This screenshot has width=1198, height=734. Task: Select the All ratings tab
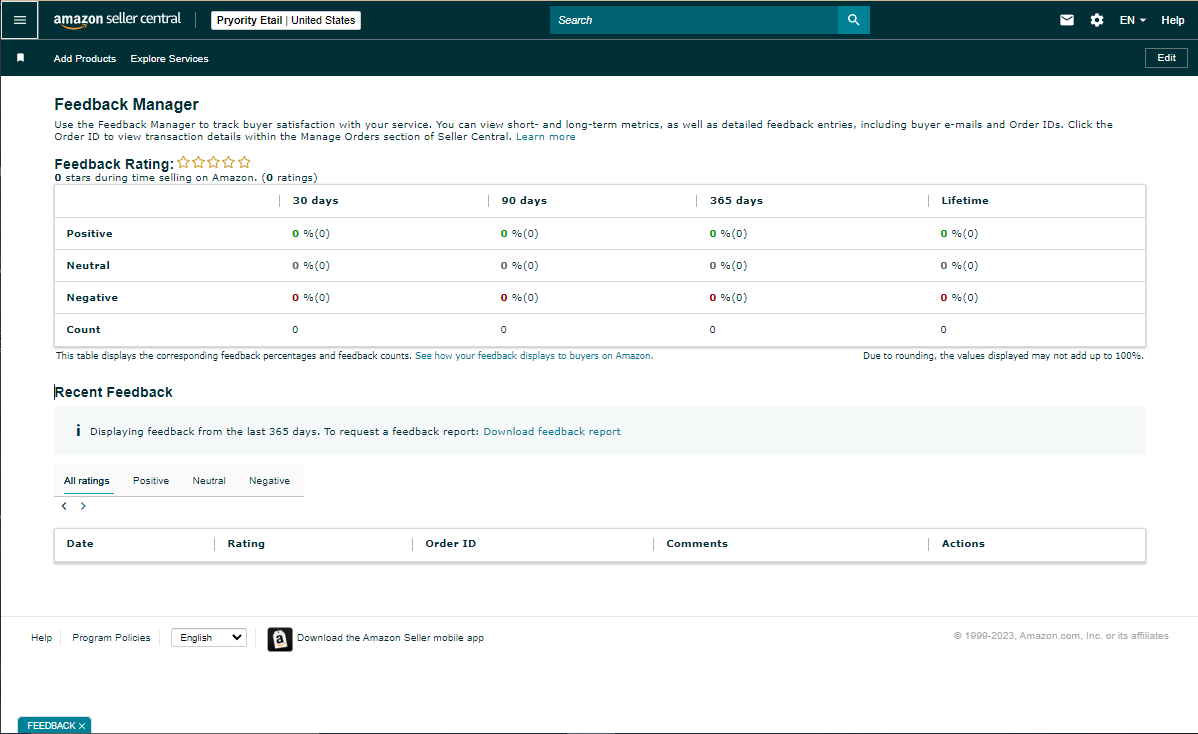[x=86, y=480]
